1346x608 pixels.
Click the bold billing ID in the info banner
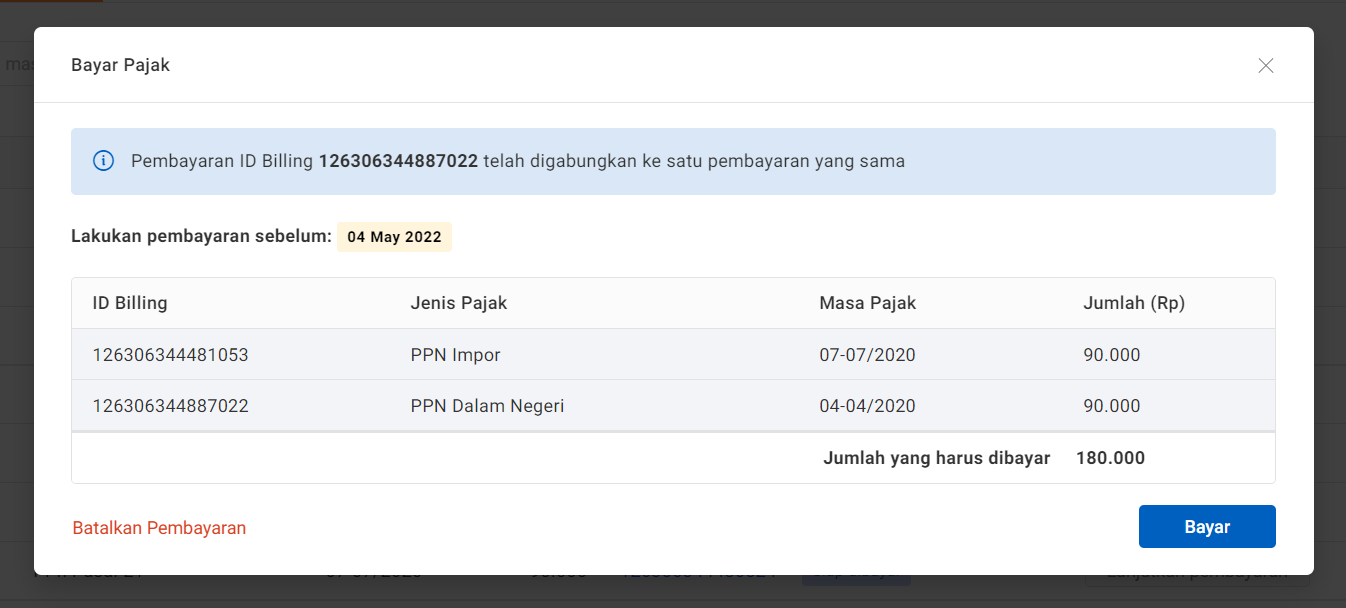pyautogui.click(x=398, y=161)
